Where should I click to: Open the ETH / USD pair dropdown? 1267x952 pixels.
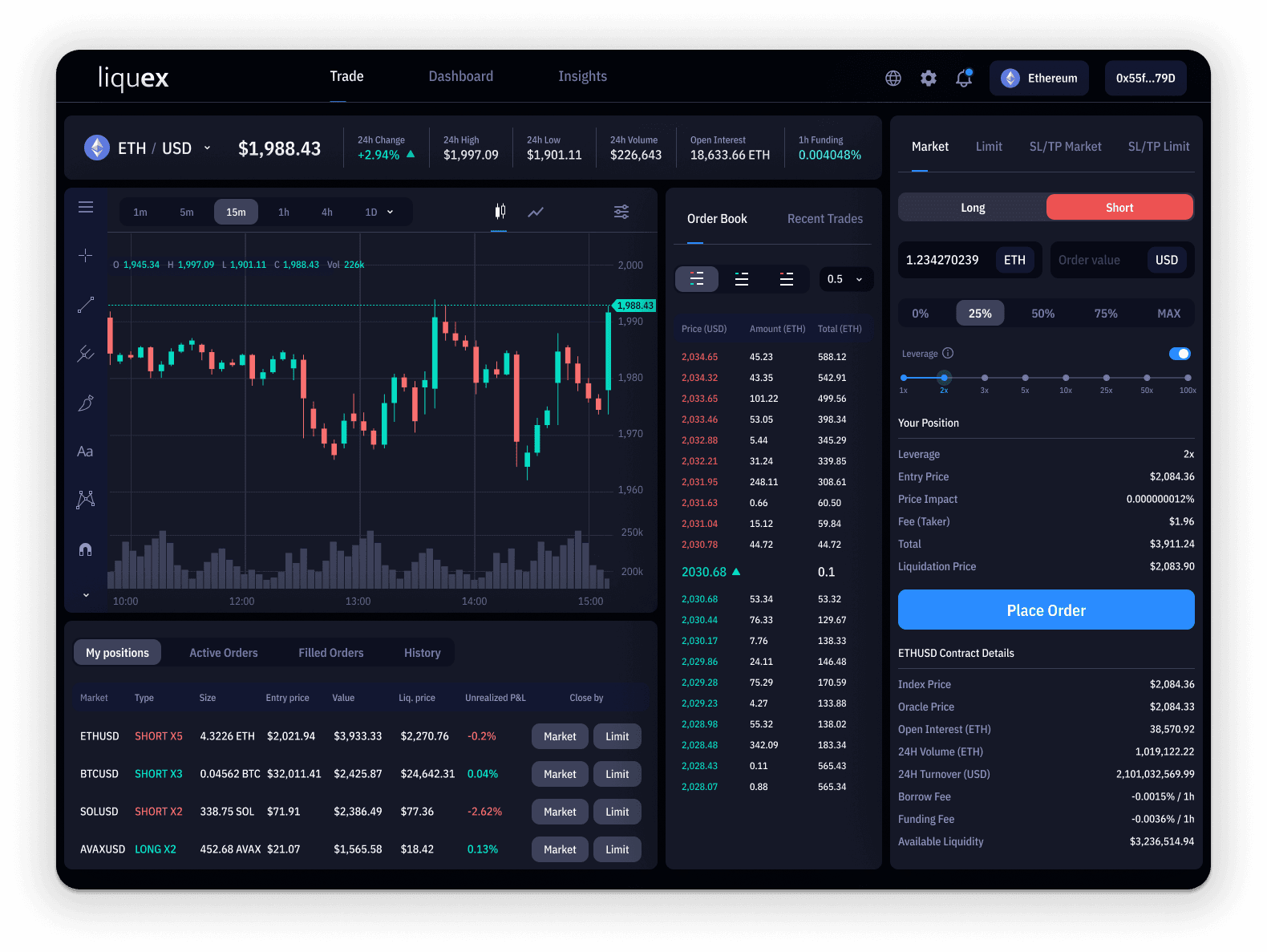click(x=207, y=148)
